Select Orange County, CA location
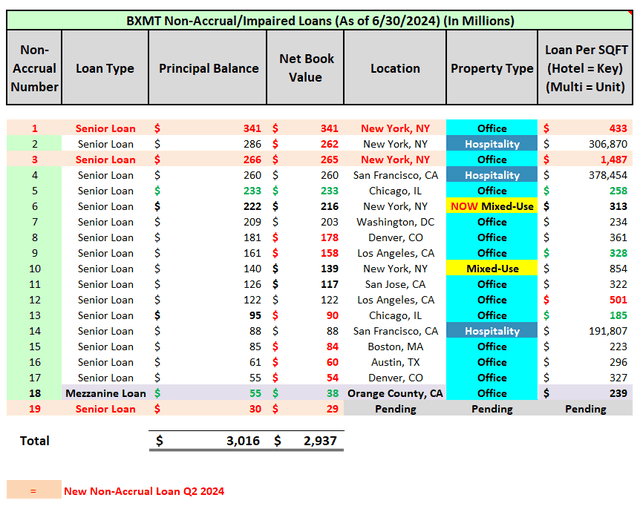The width and height of the screenshot is (640, 509). pyautogui.click(x=395, y=393)
